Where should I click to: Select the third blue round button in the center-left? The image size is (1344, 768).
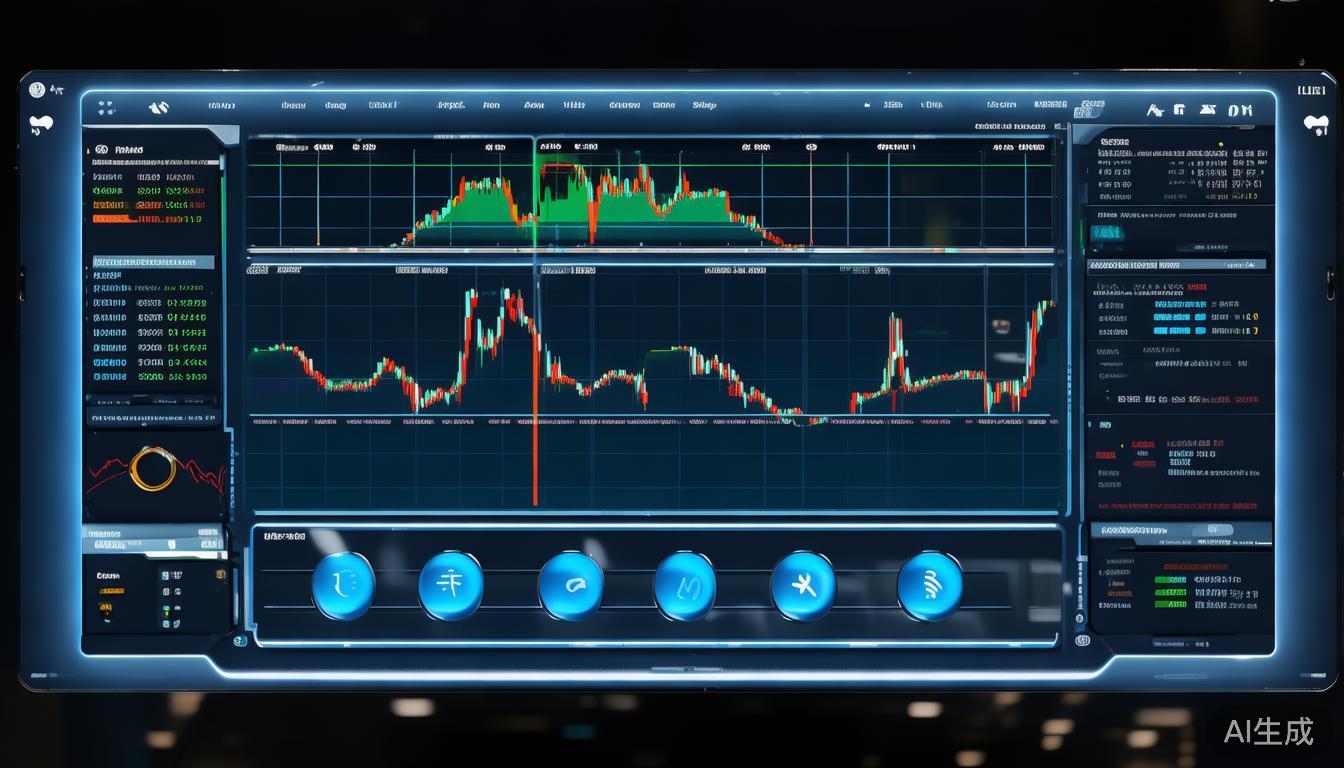pyautogui.click(x=570, y=586)
